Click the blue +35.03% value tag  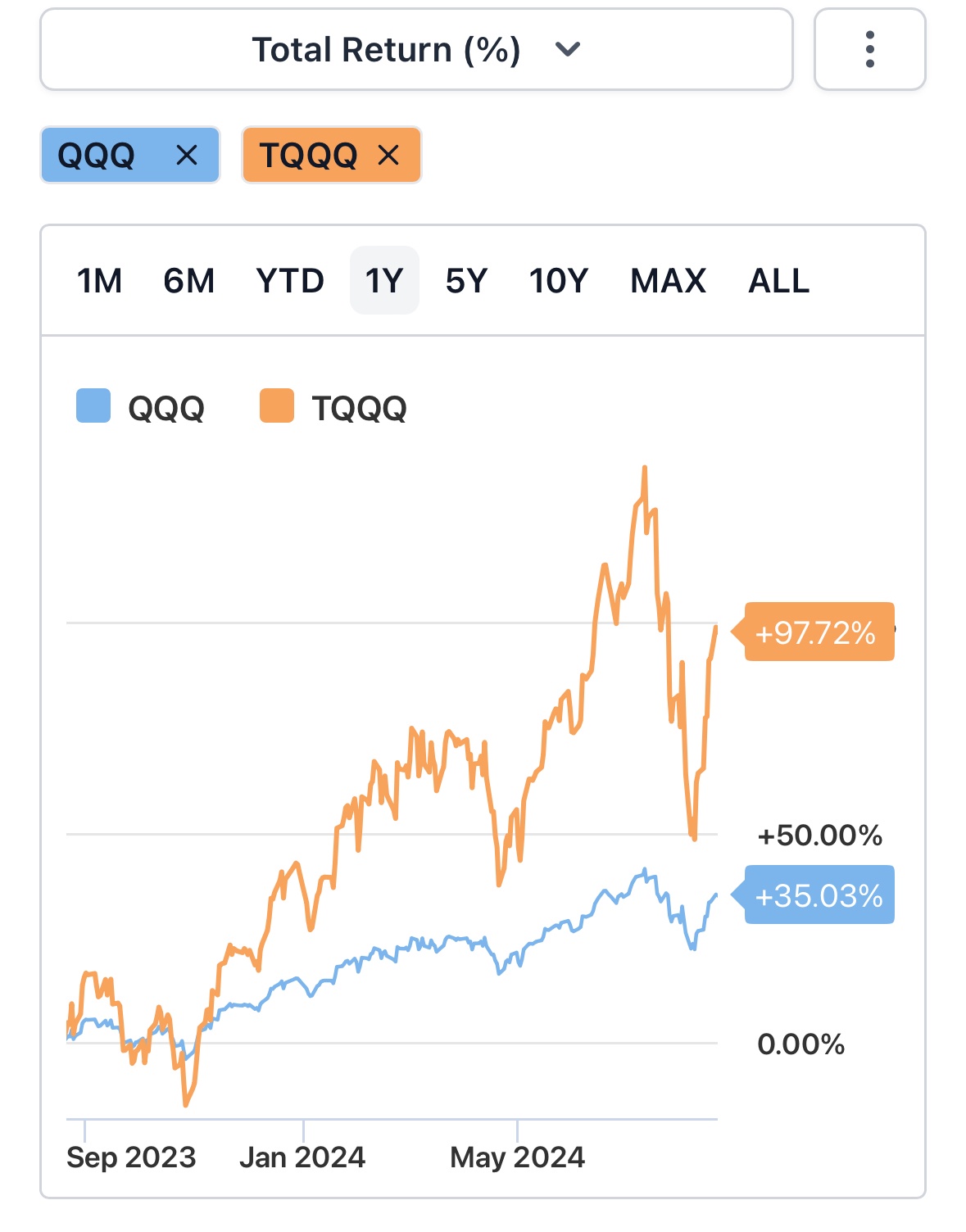(x=819, y=895)
